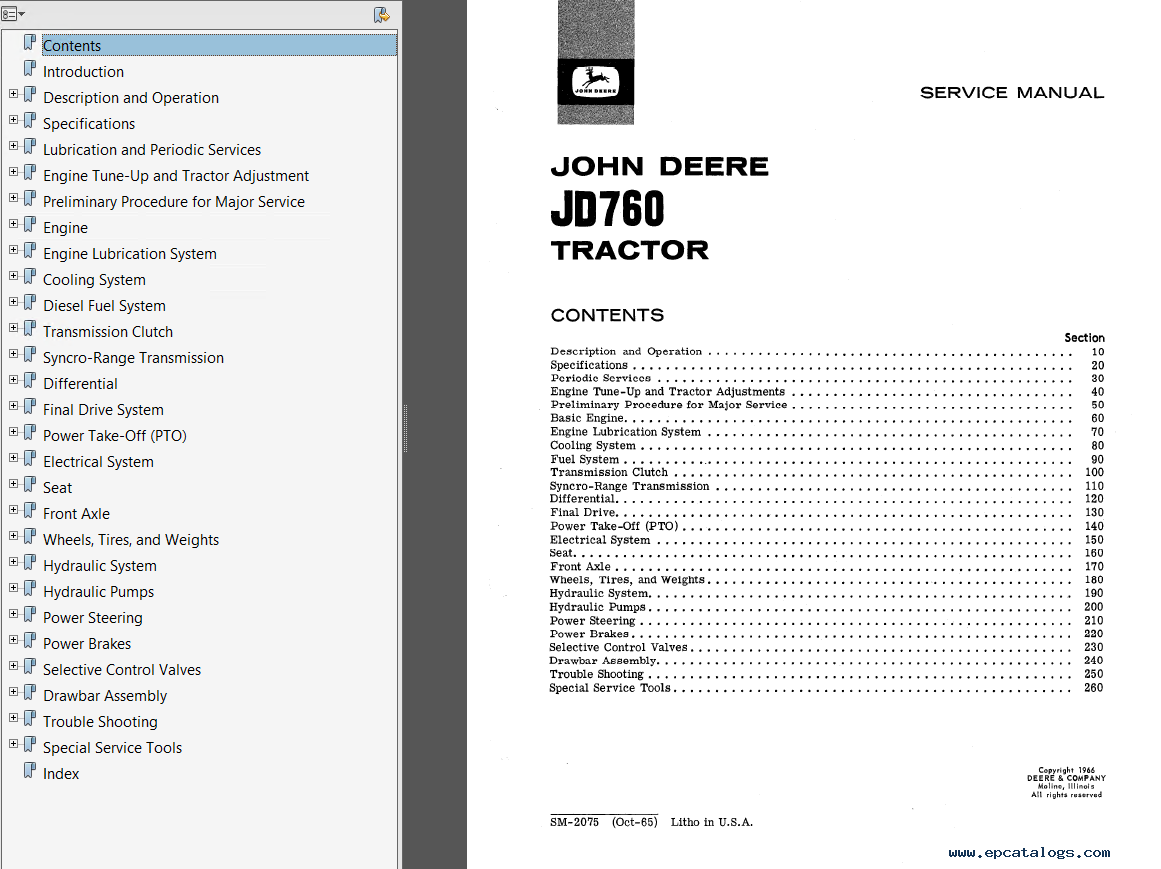Click the Index bookmark ribbon icon

point(30,770)
